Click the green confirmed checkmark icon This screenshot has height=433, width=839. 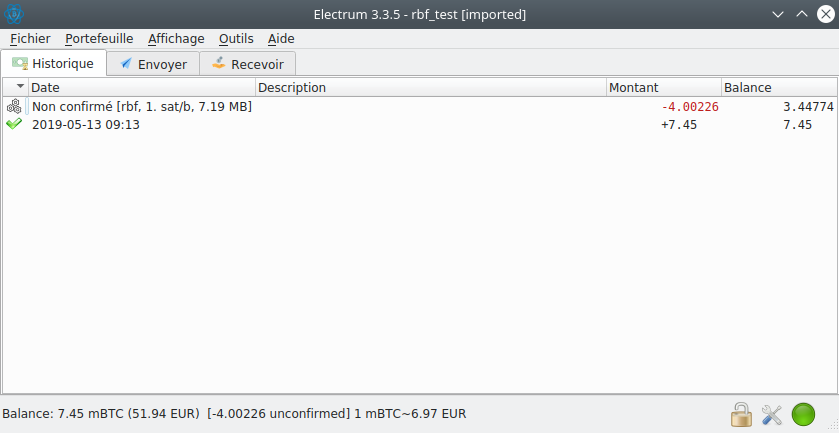[14, 125]
